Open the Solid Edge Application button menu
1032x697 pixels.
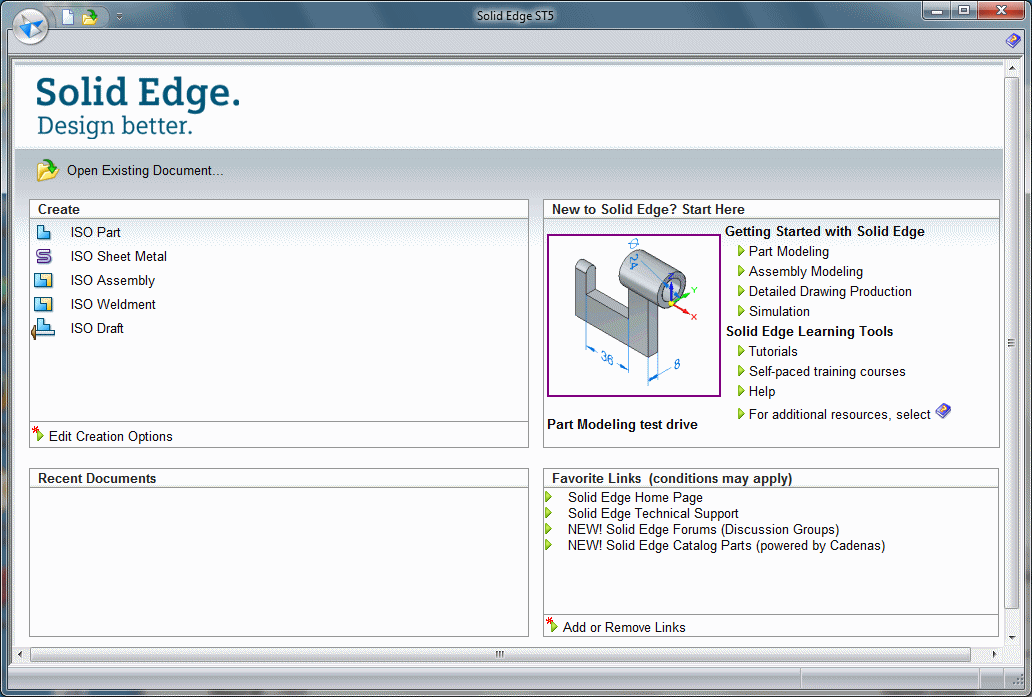[x=30, y=27]
